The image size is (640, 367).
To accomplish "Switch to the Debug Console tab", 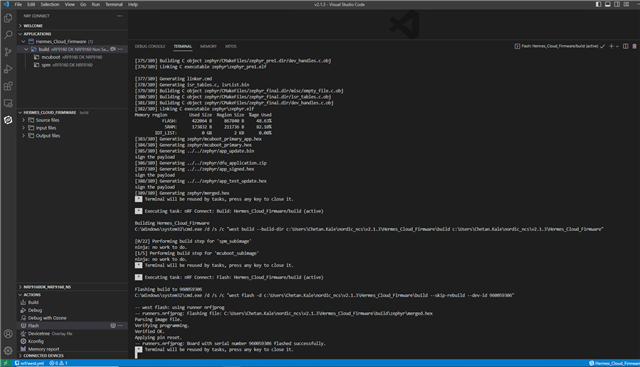I will [x=150, y=47].
